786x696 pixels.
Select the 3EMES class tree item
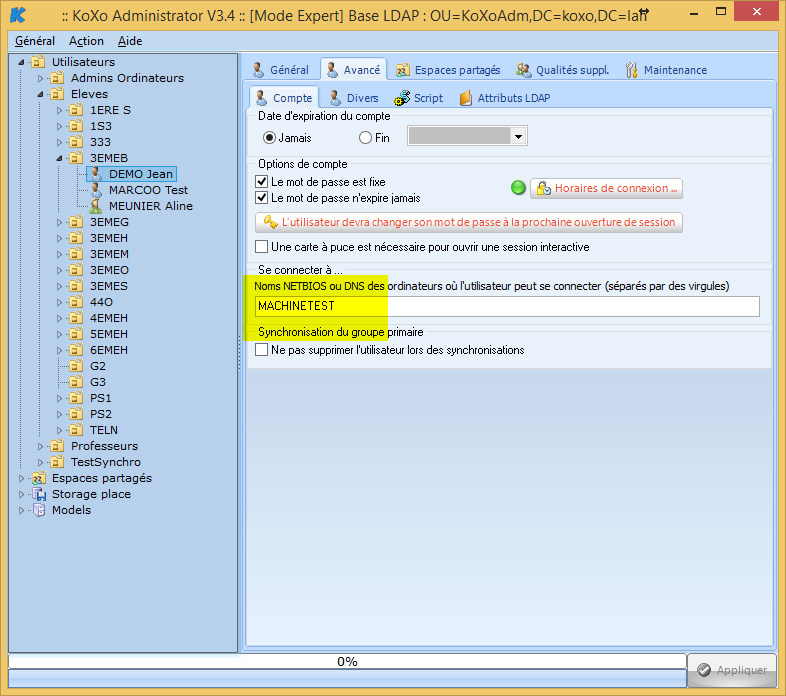109,286
